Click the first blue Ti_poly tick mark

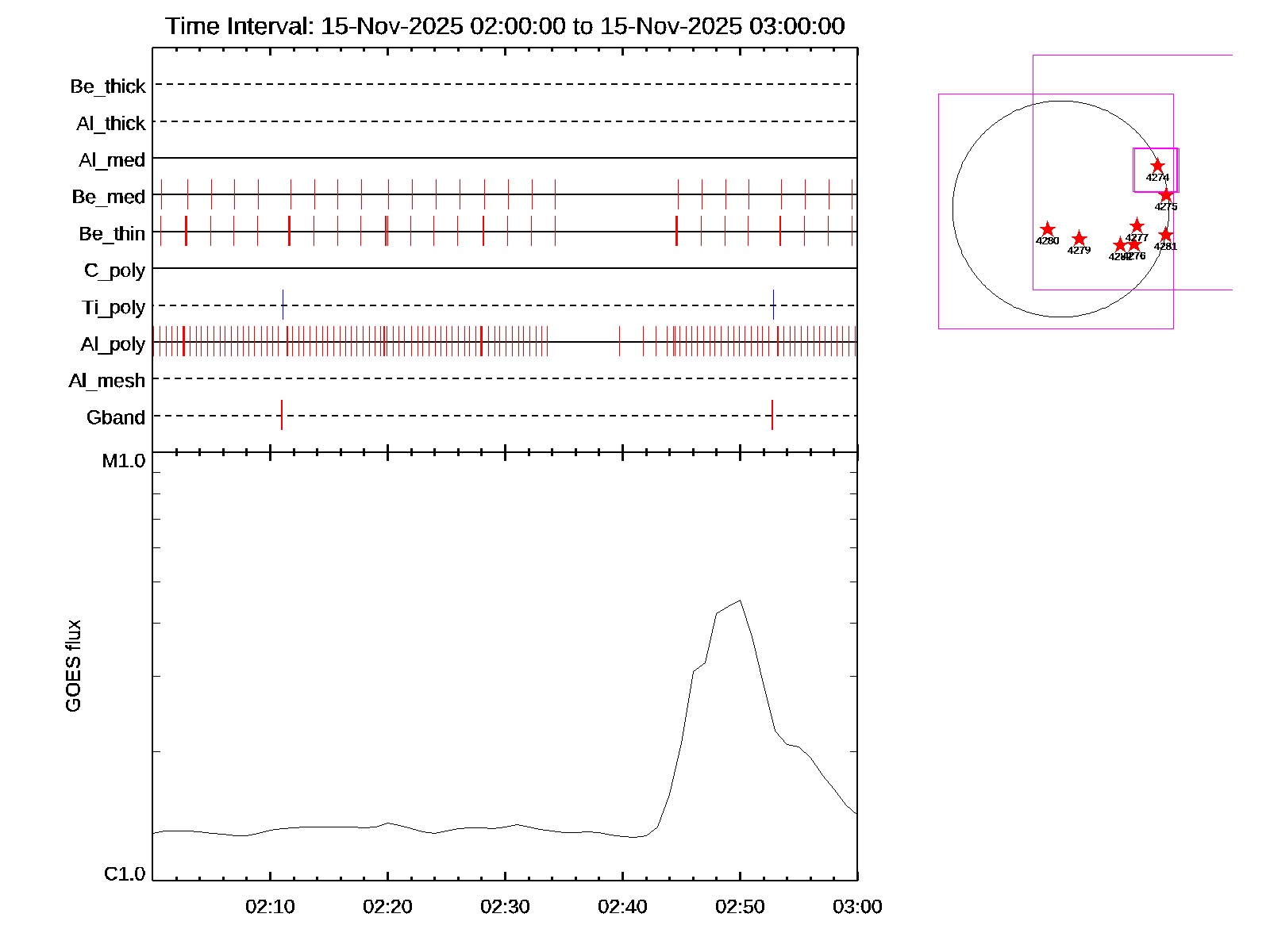click(283, 305)
